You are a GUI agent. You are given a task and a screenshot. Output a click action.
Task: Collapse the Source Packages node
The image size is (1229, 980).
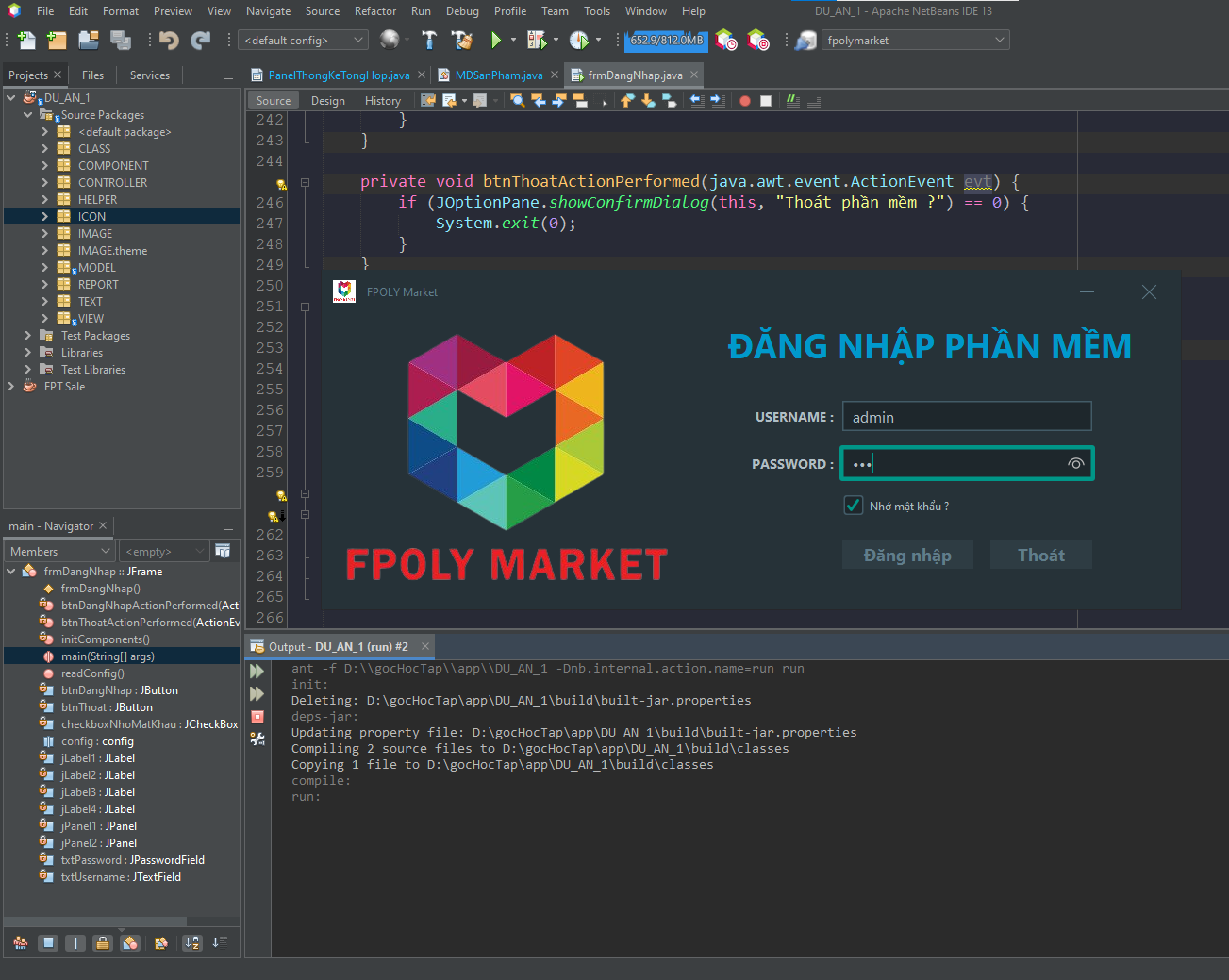pos(27,114)
